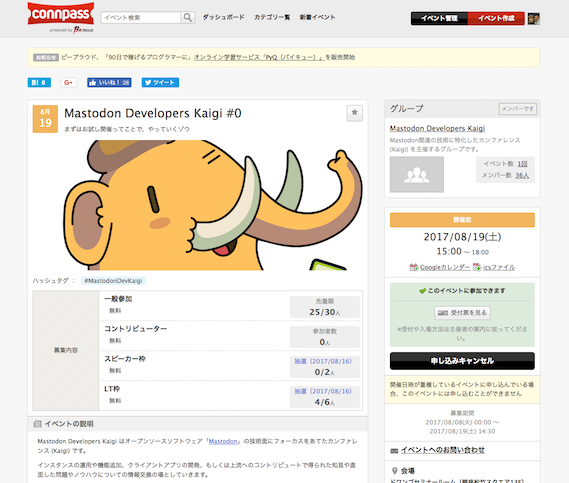Open the イベントへのお問い合わせ link
The image size is (569, 483).
point(443,450)
